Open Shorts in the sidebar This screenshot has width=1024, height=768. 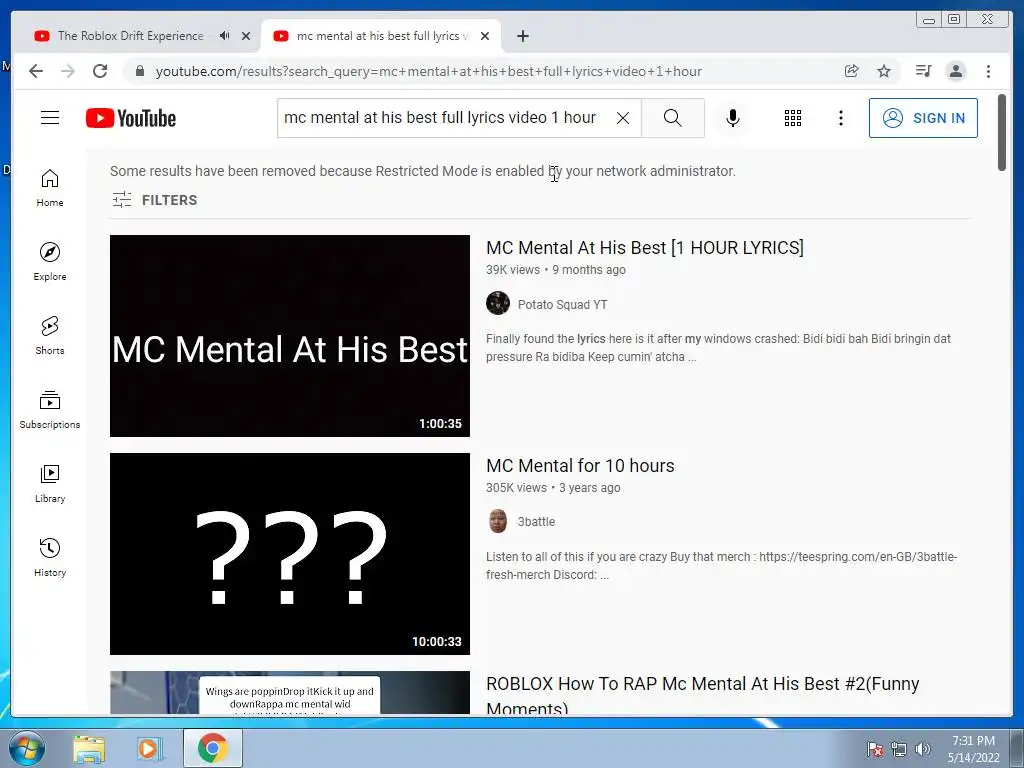50,336
